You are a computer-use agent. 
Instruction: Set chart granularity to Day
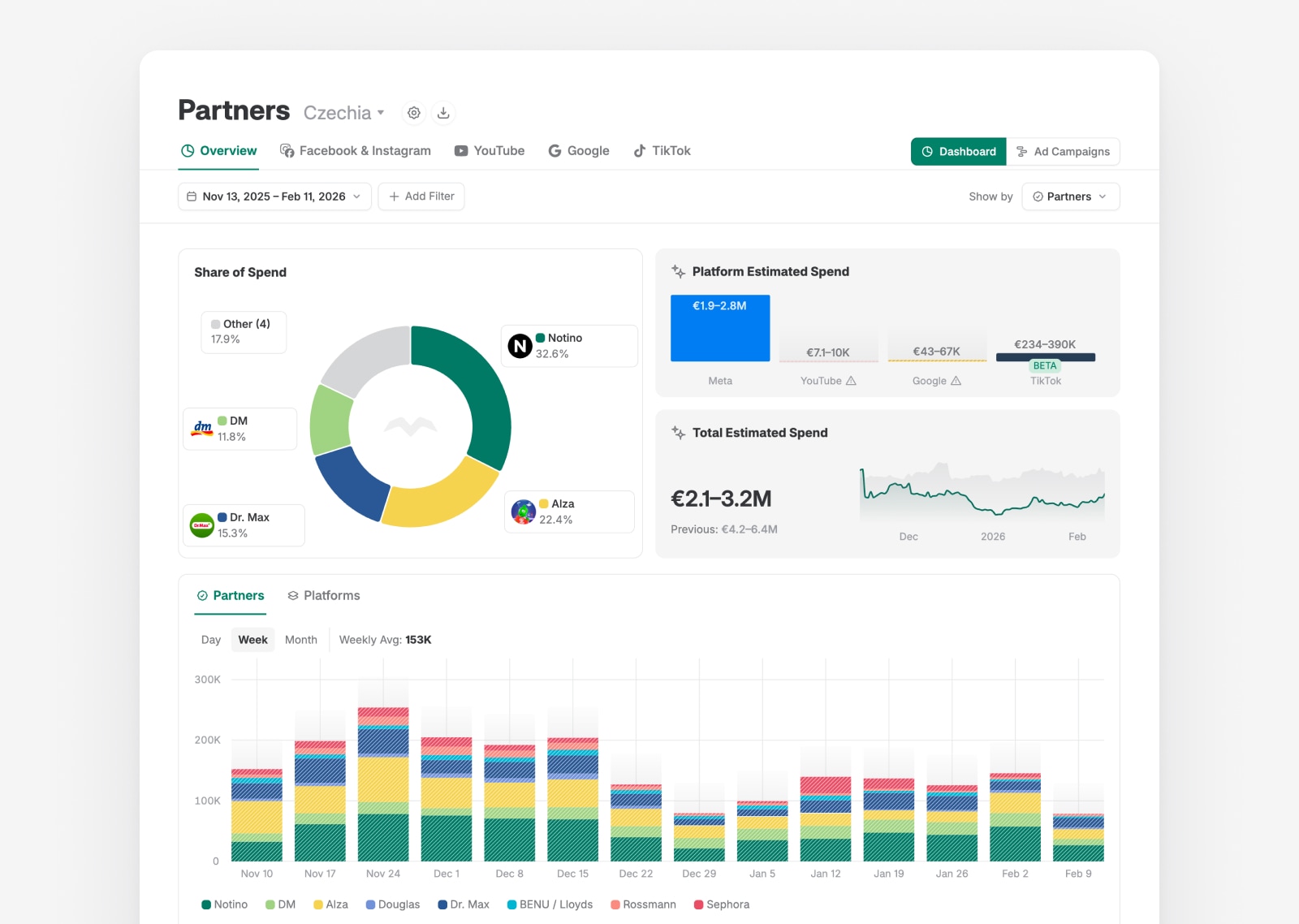[211, 640]
